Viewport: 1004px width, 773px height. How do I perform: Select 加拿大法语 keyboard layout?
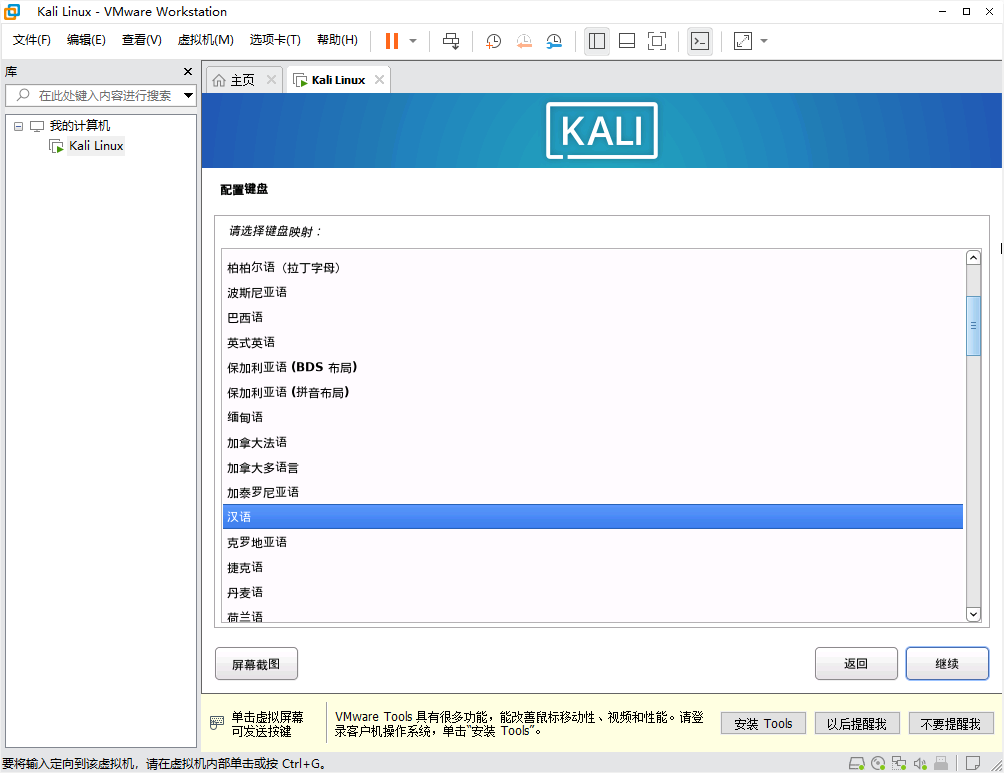593,442
